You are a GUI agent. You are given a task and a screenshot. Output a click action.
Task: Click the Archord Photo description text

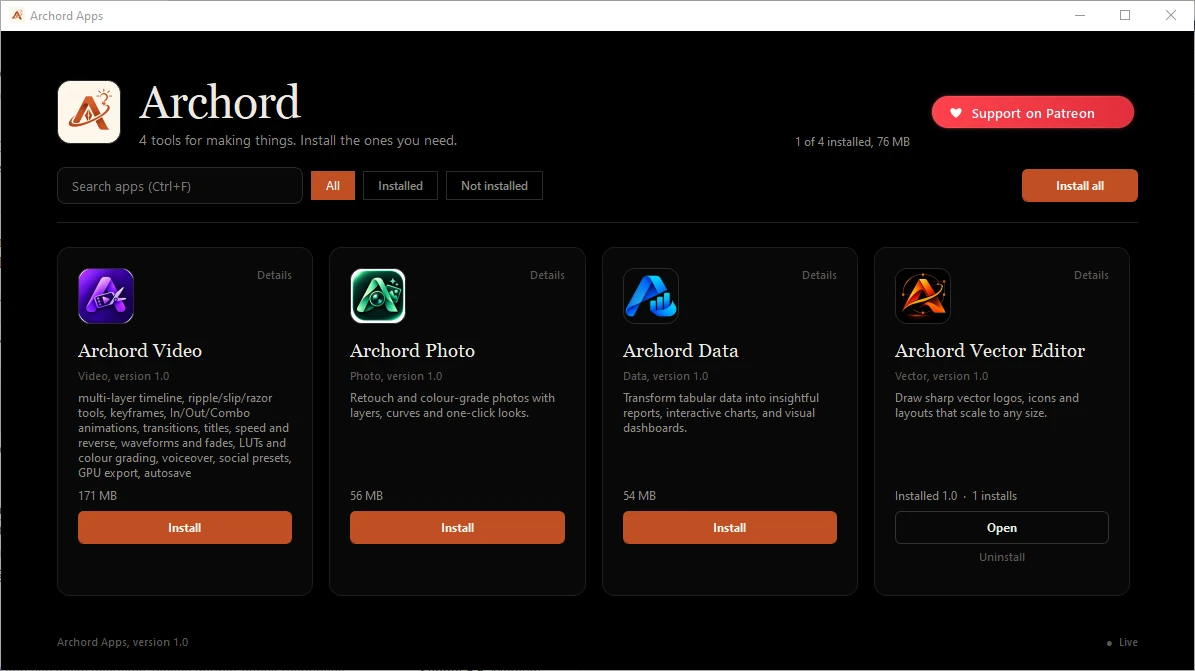click(x=453, y=406)
